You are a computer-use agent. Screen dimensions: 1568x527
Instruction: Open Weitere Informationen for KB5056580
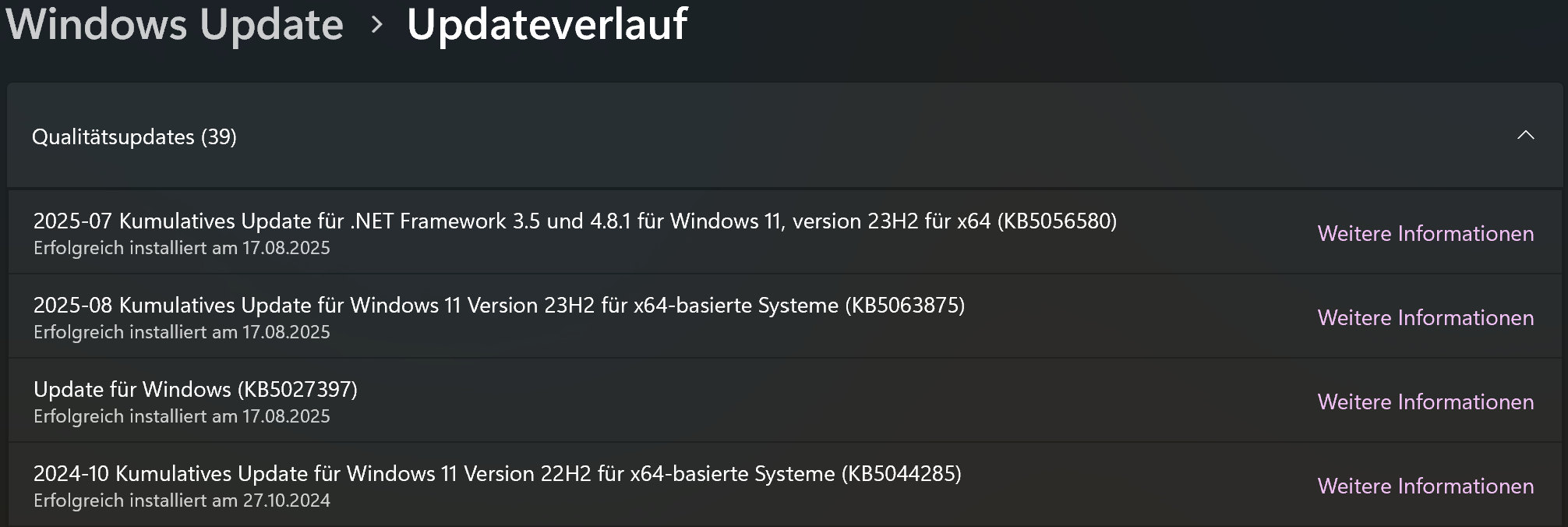[1426, 232]
